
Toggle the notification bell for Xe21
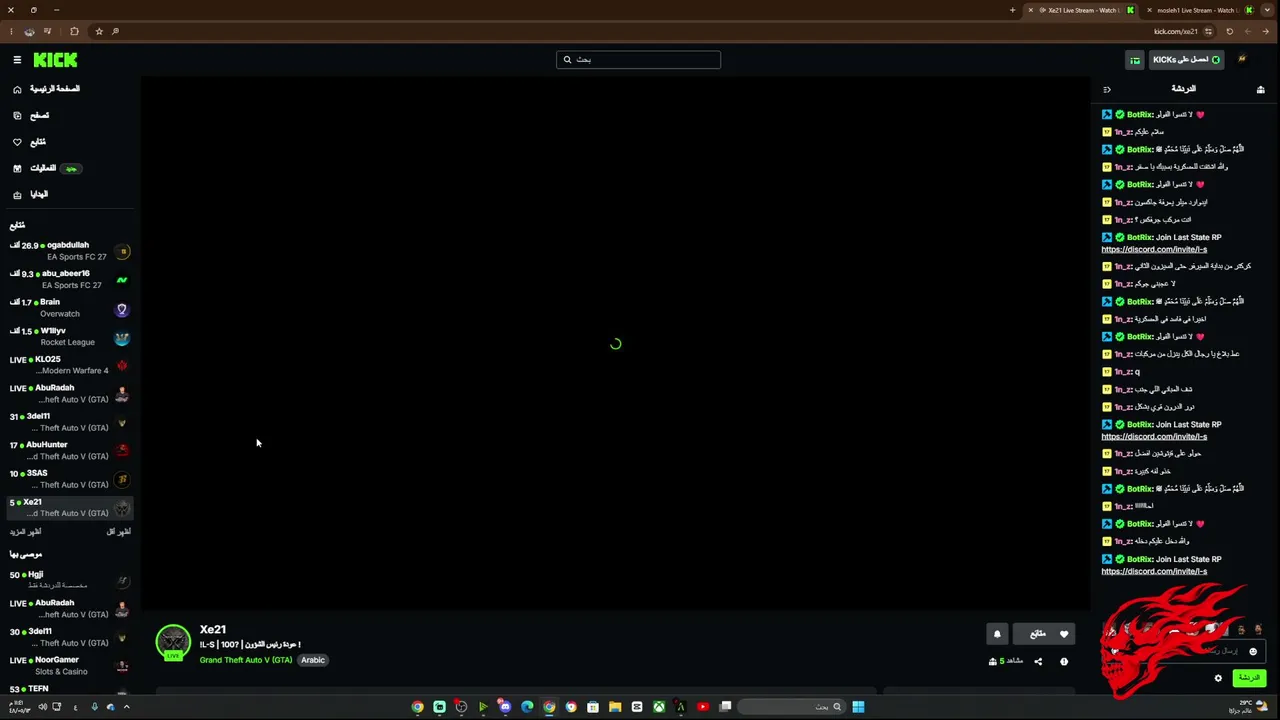997,634
